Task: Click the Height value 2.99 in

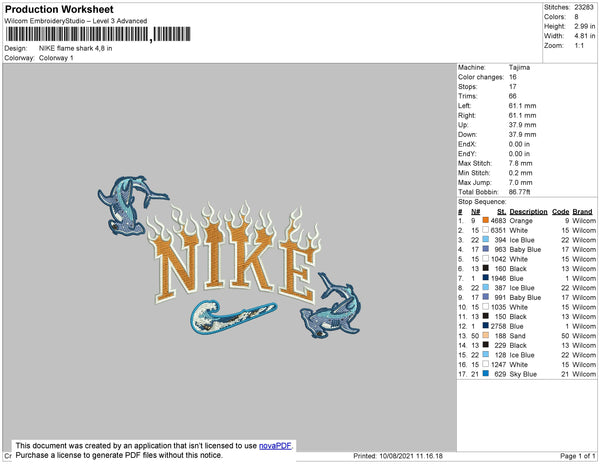Action: click(585, 26)
